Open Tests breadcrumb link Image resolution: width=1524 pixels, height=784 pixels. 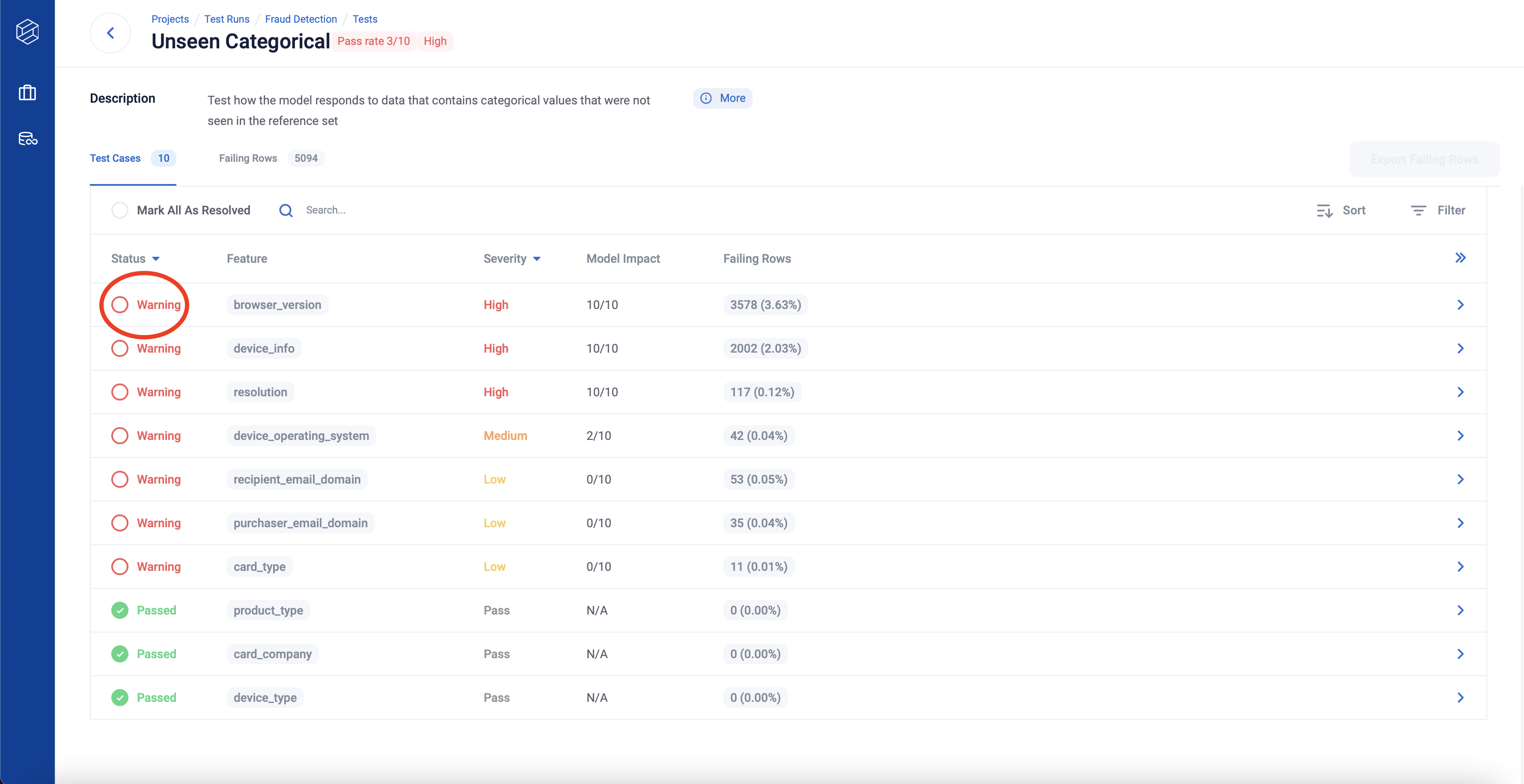[364, 19]
